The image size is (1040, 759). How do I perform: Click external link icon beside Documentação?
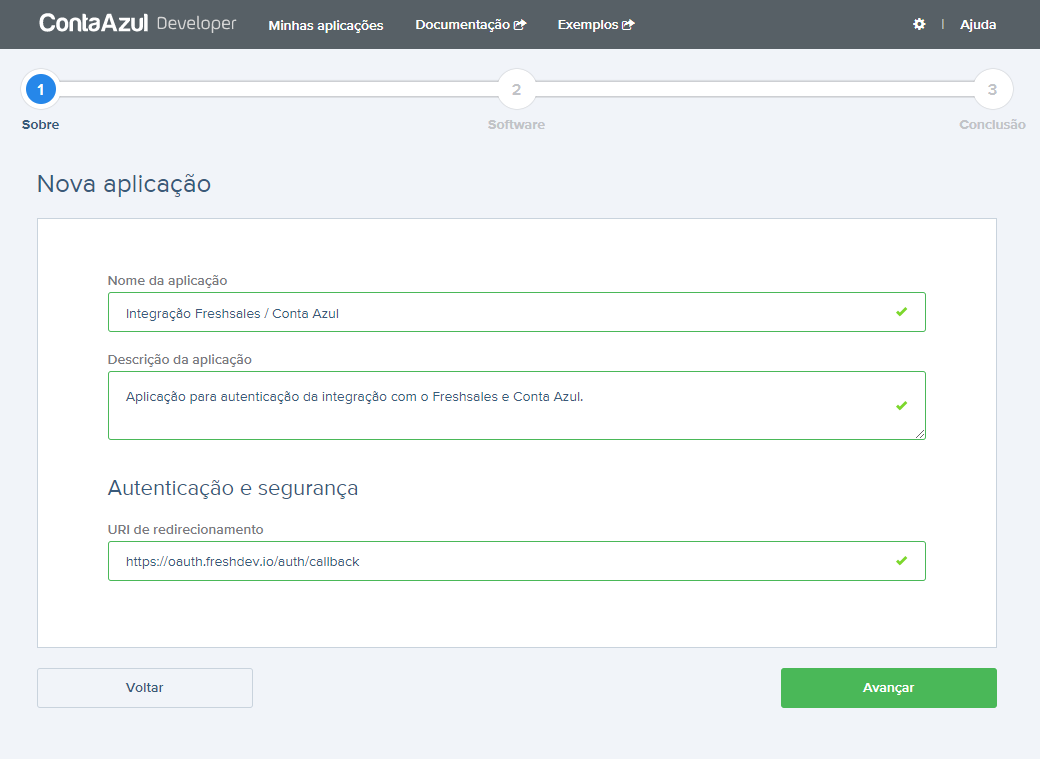coord(520,25)
